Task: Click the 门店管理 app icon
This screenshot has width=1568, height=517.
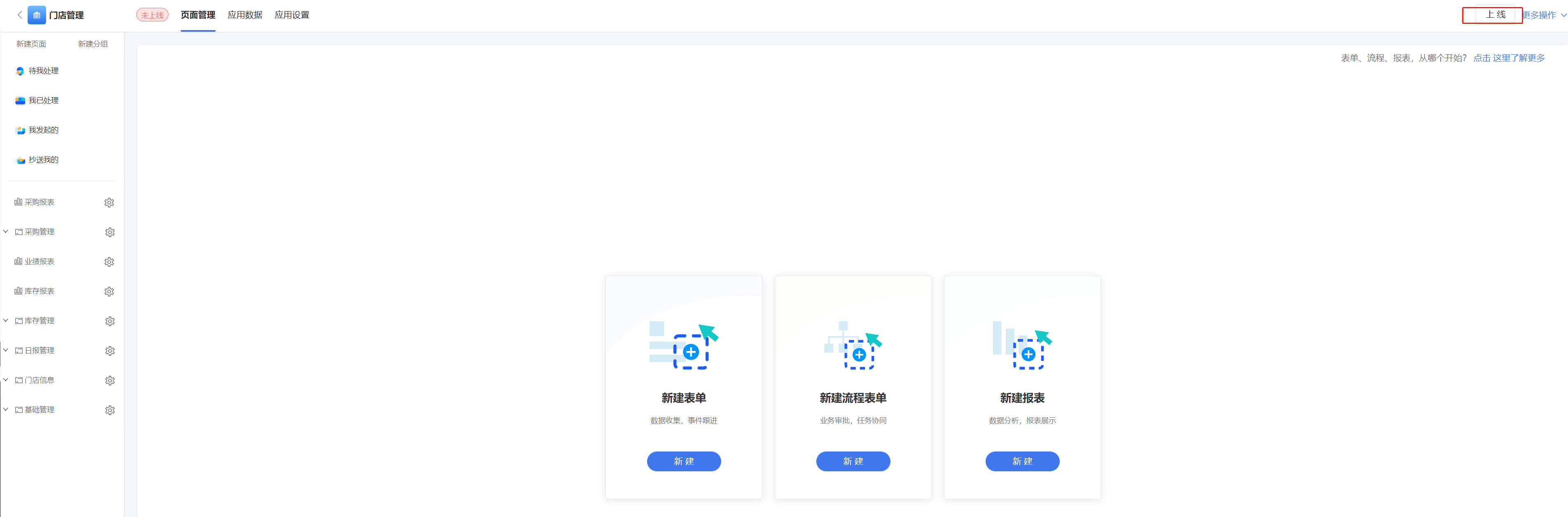Action: pos(37,14)
